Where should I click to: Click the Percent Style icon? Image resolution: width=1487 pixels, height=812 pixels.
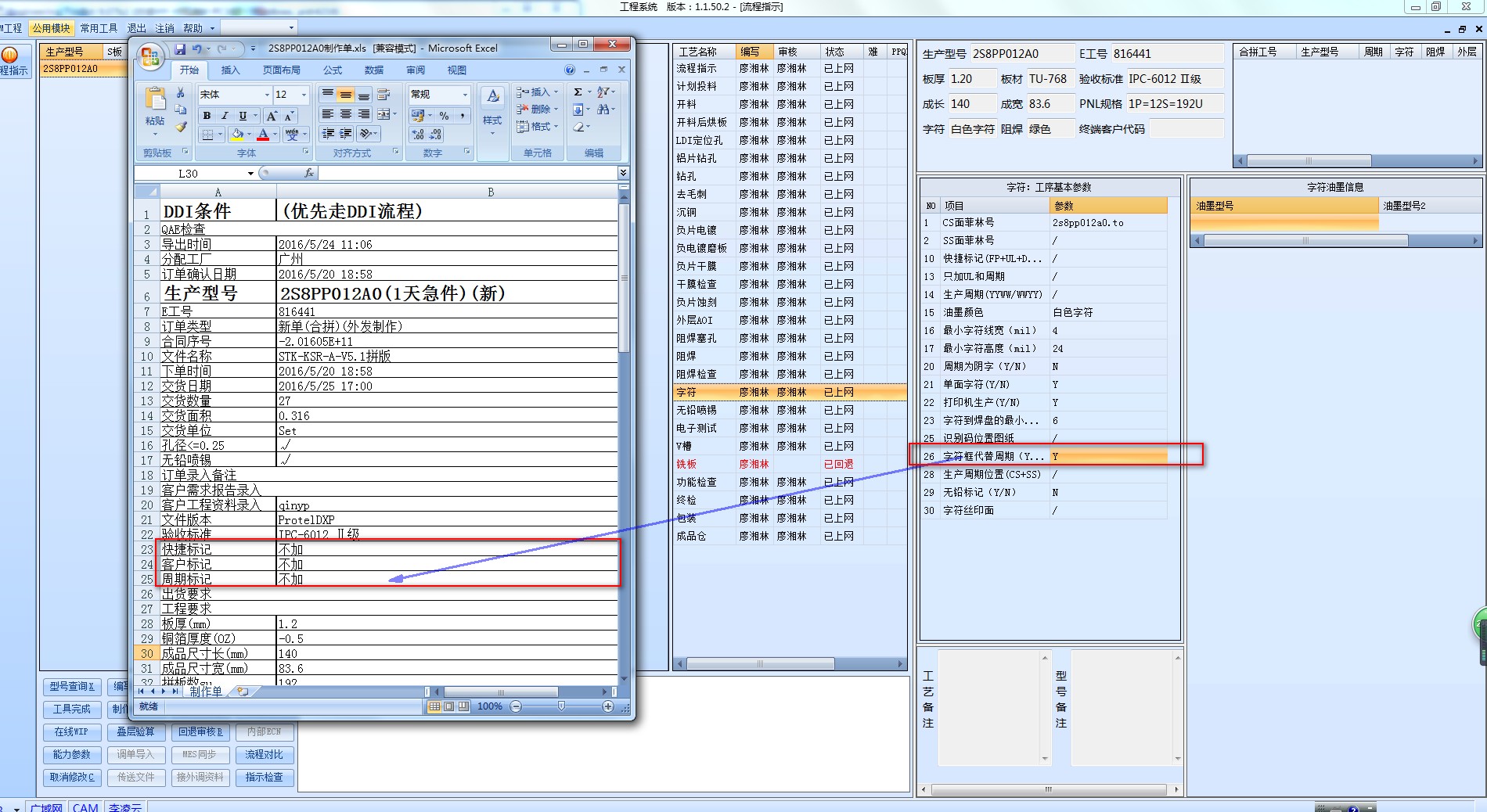[444, 116]
